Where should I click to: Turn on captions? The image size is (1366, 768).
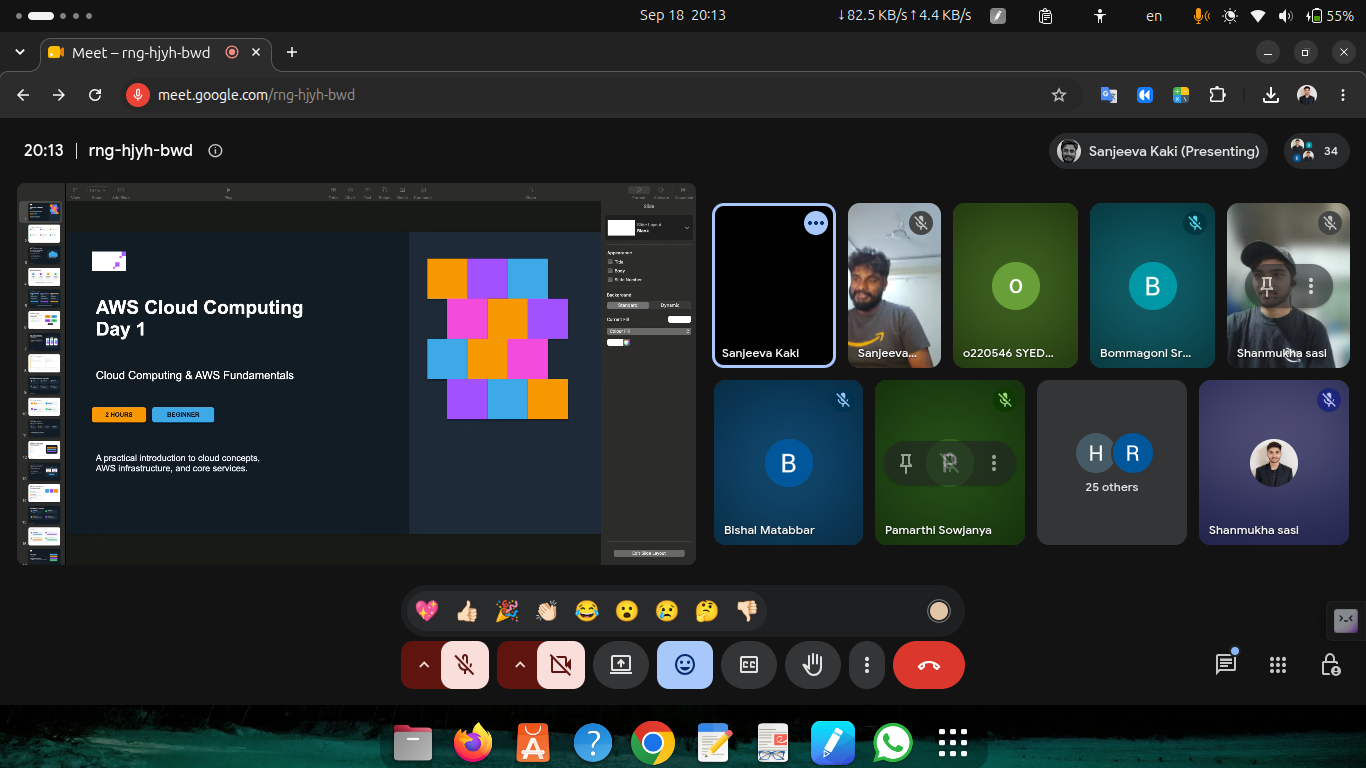pyautogui.click(x=749, y=665)
